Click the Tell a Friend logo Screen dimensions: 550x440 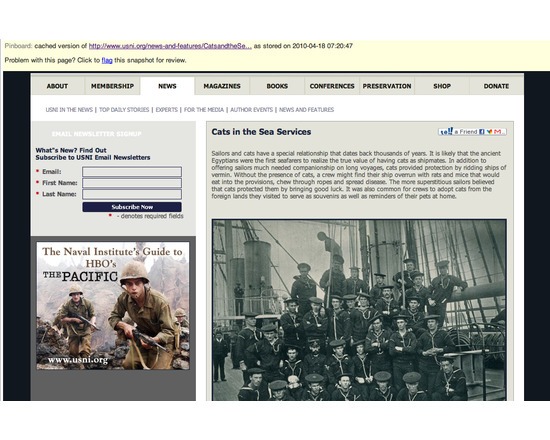446,131
